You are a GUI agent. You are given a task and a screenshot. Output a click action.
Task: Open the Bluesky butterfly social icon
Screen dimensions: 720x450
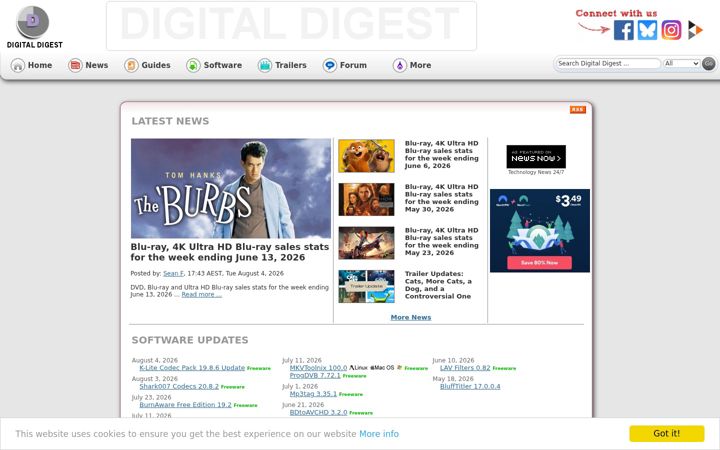click(x=647, y=30)
